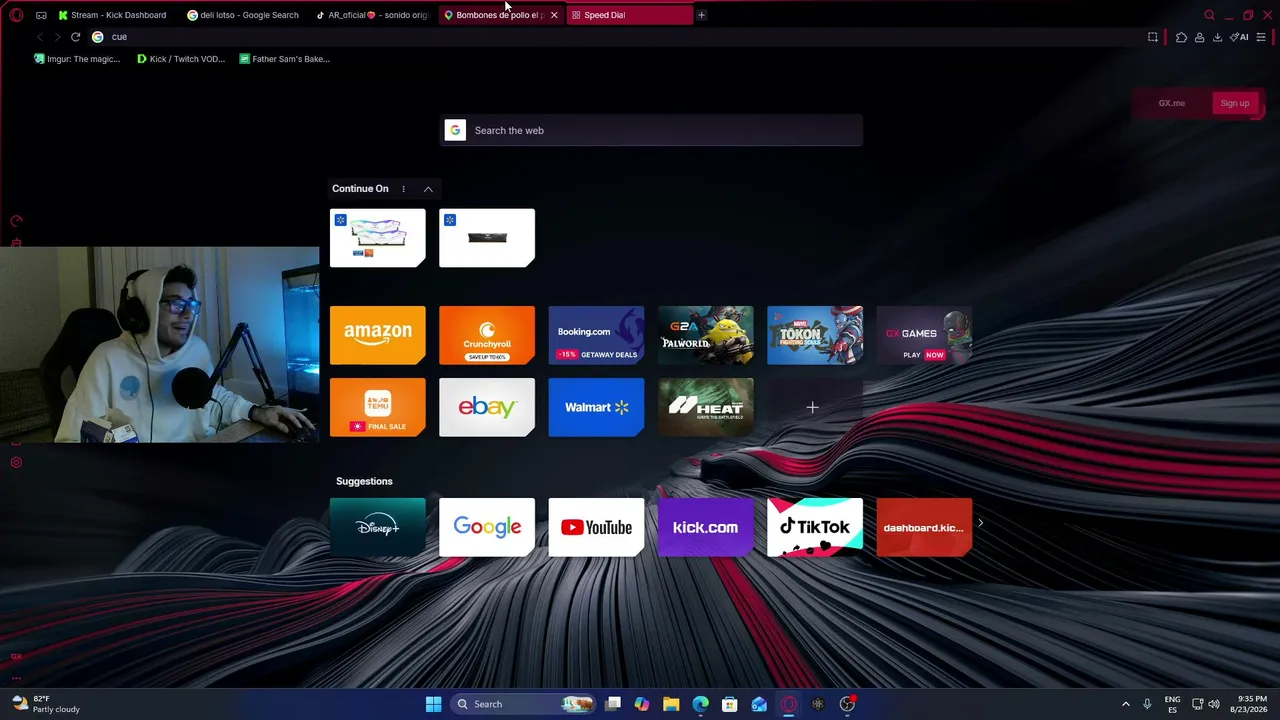The width and height of the screenshot is (1280, 720).
Task: Open Microsoft Store from the taskbar
Action: (730, 704)
